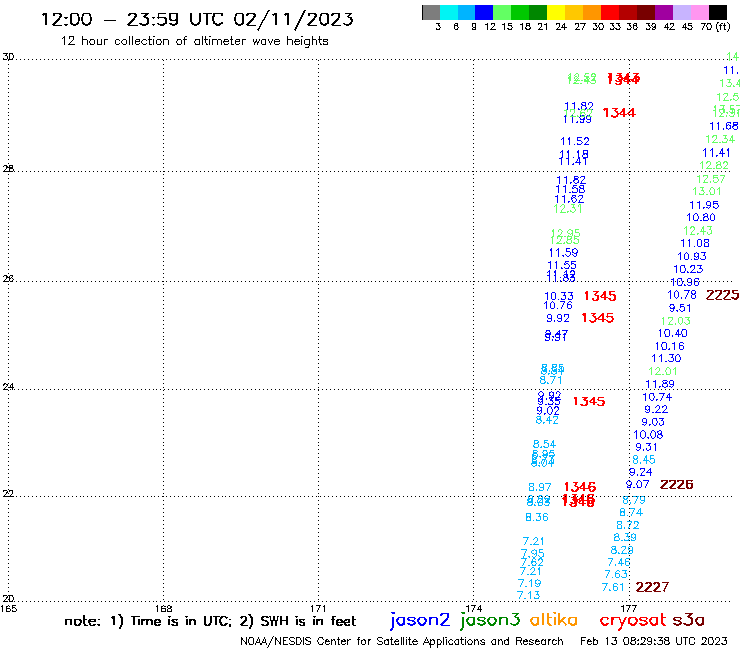
Task: Click the wave height value 9.07
Action: coord(638,484)
